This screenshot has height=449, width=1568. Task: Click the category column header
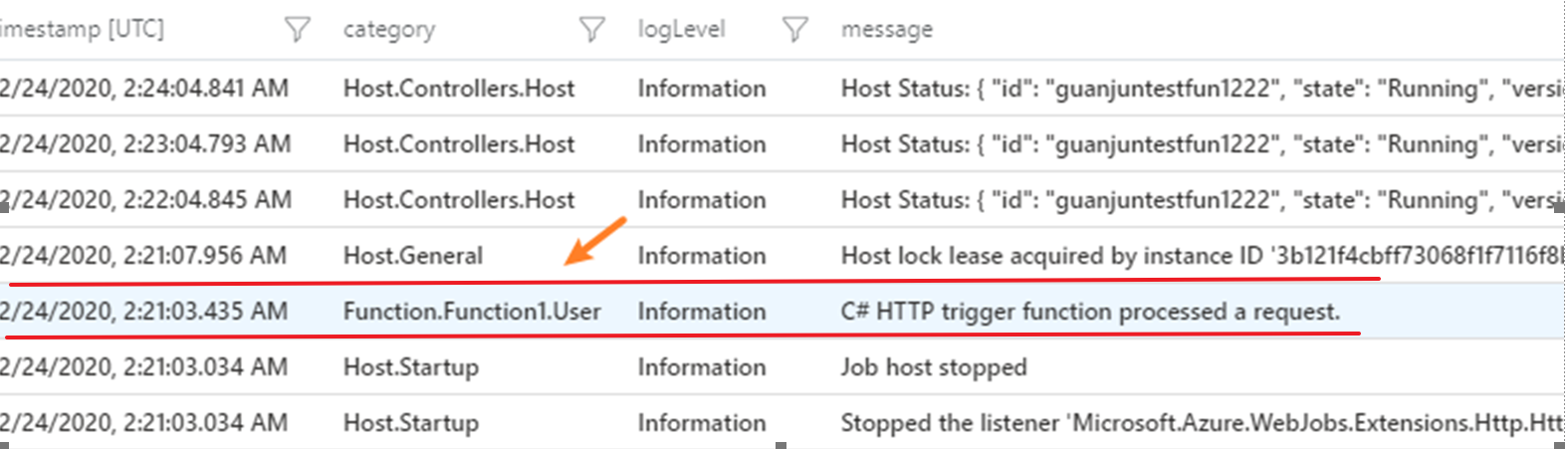[389, 30]
